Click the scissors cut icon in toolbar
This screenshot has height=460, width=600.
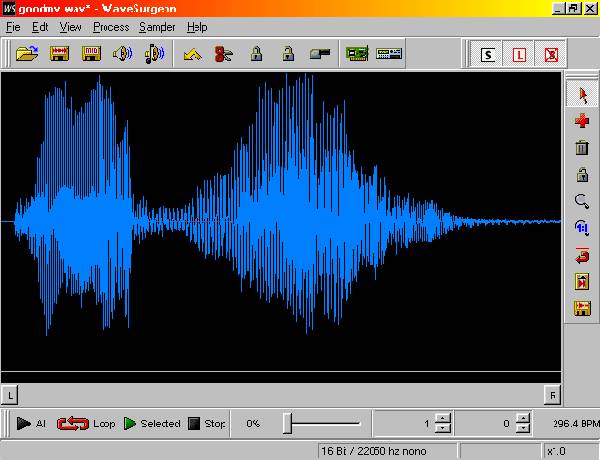pos(222,54)
